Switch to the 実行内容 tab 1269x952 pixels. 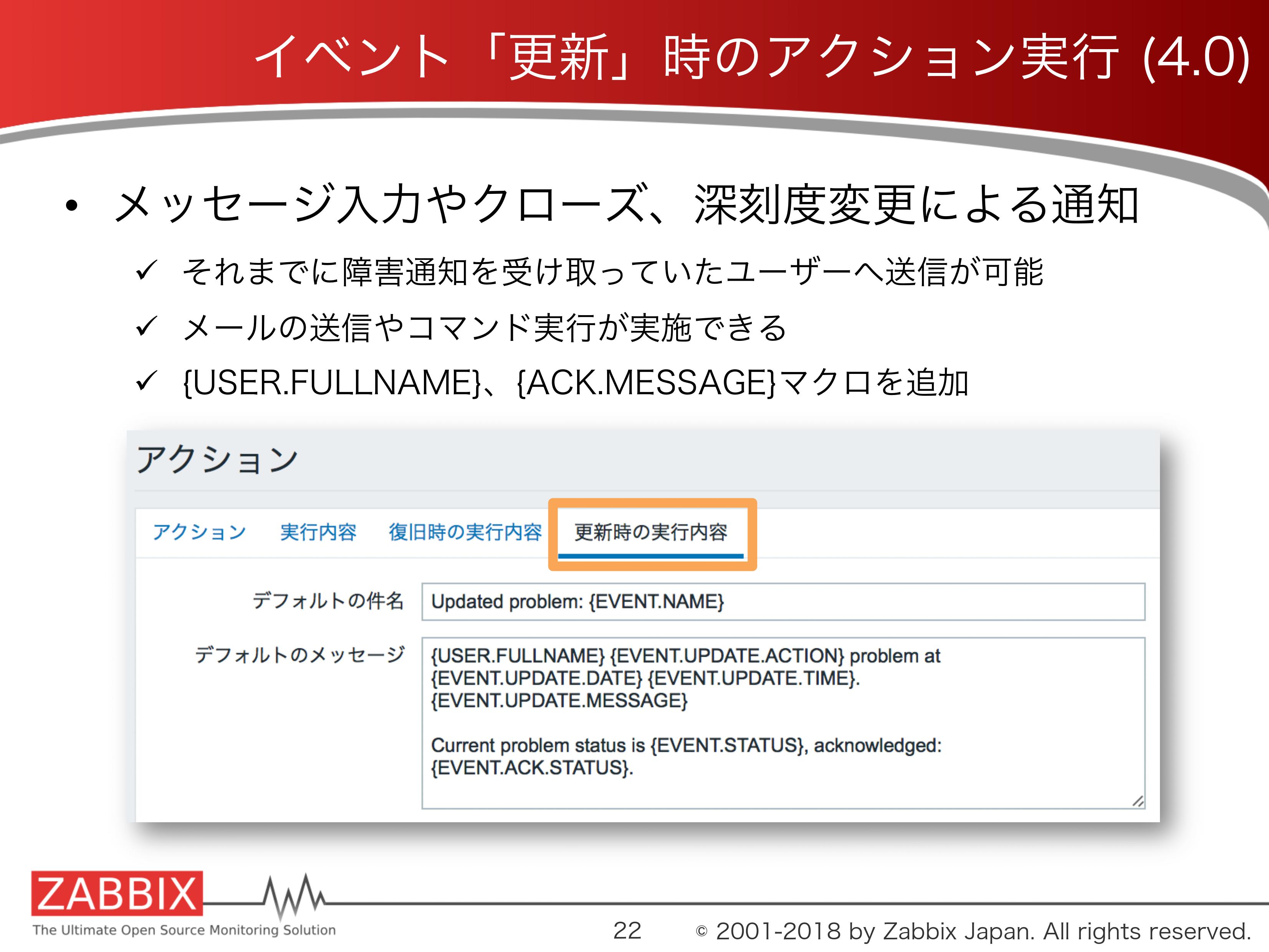[318, 532]
